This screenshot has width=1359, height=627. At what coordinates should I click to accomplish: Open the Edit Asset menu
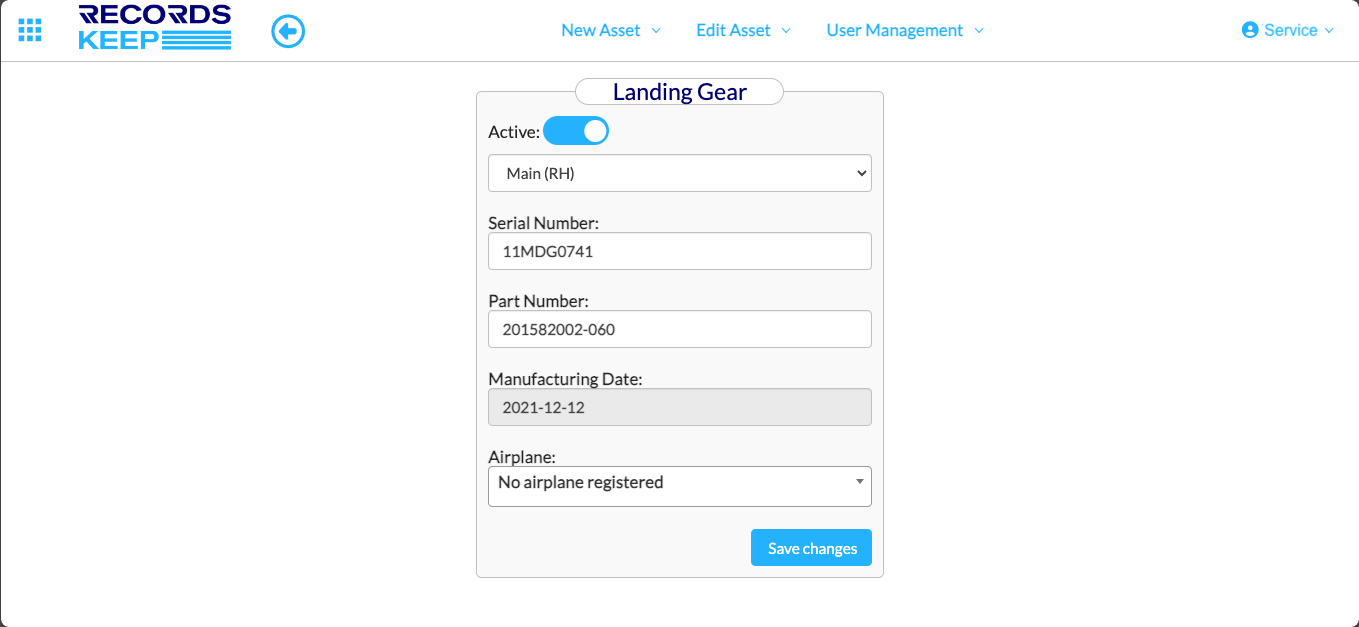[x=733, y=30]
